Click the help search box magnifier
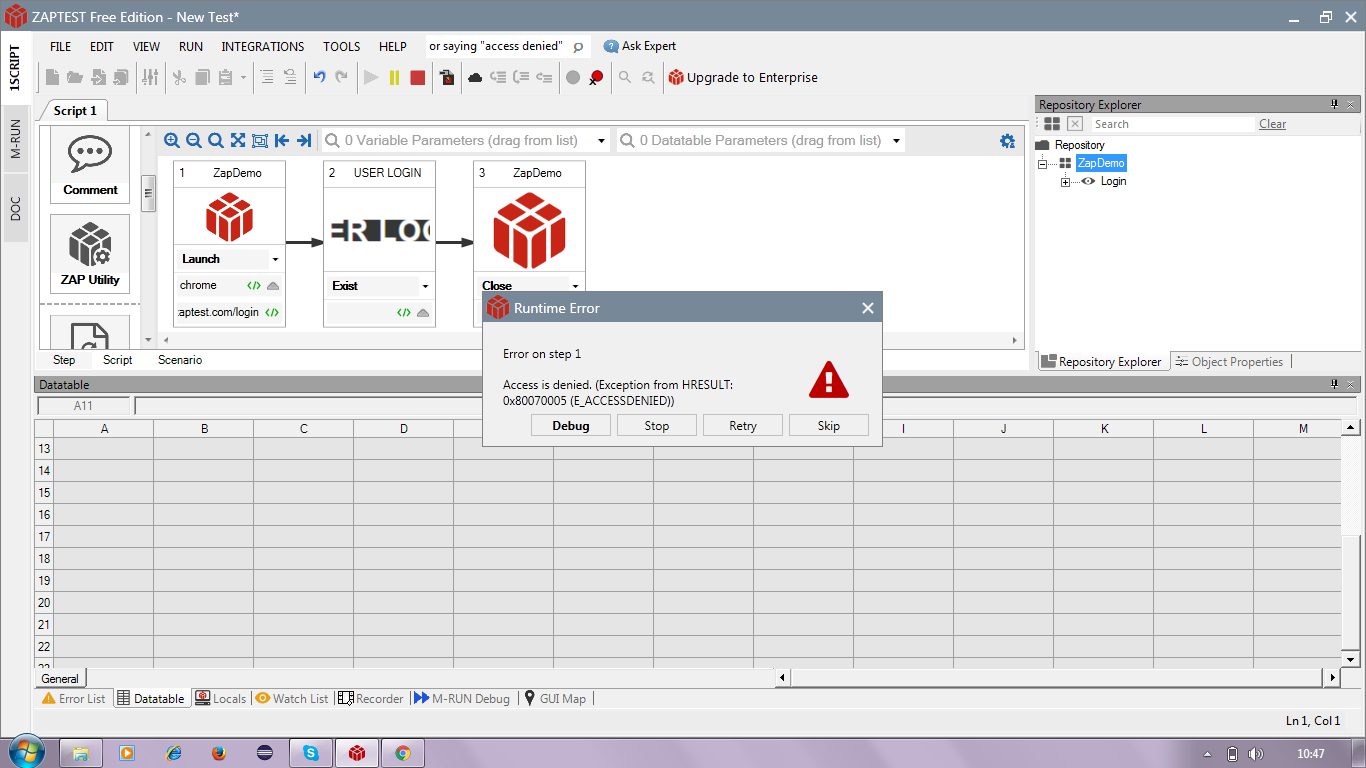Screen dimensions: 1366x768 [x=578, y=47]
